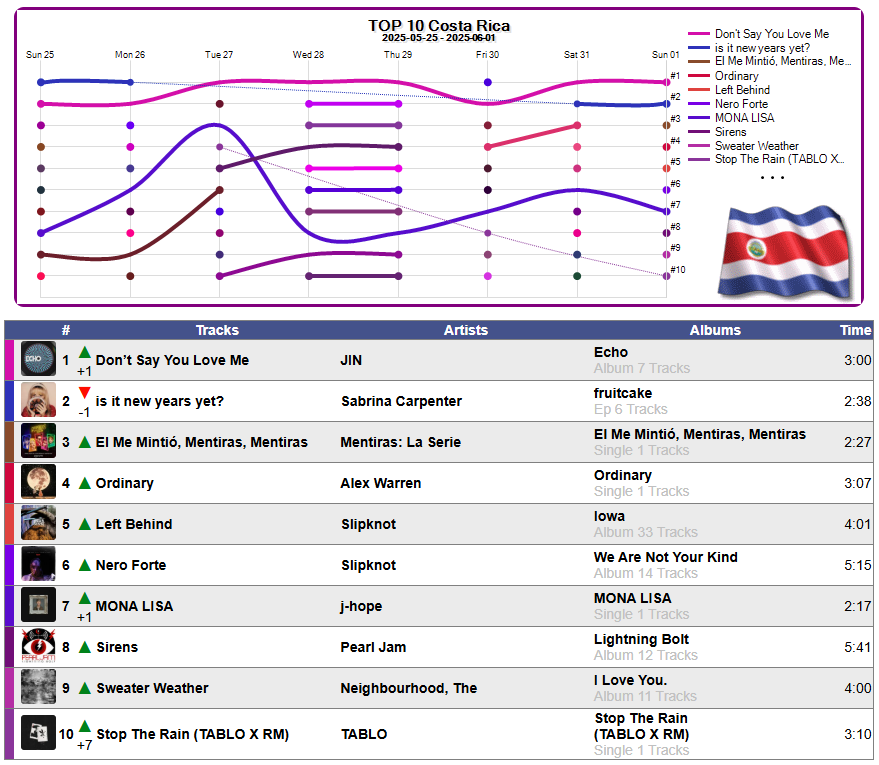
Task: Click the Artists column header
Action: tap(466, 330)
